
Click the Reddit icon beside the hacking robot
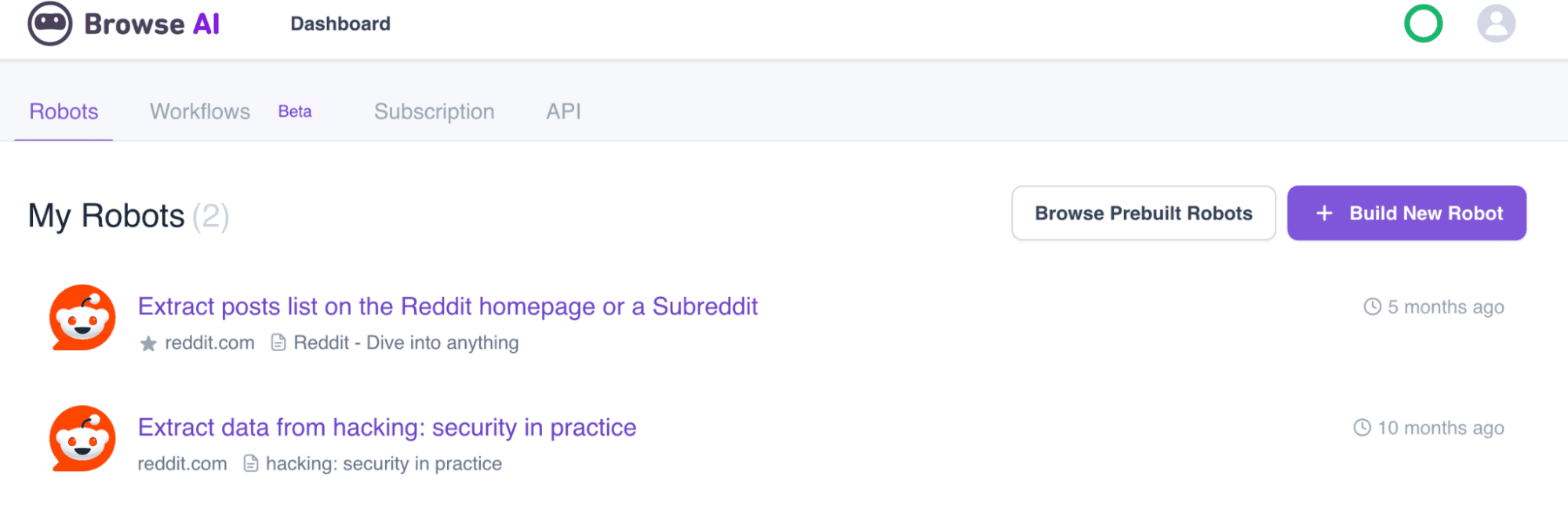(x=82, y=439)
